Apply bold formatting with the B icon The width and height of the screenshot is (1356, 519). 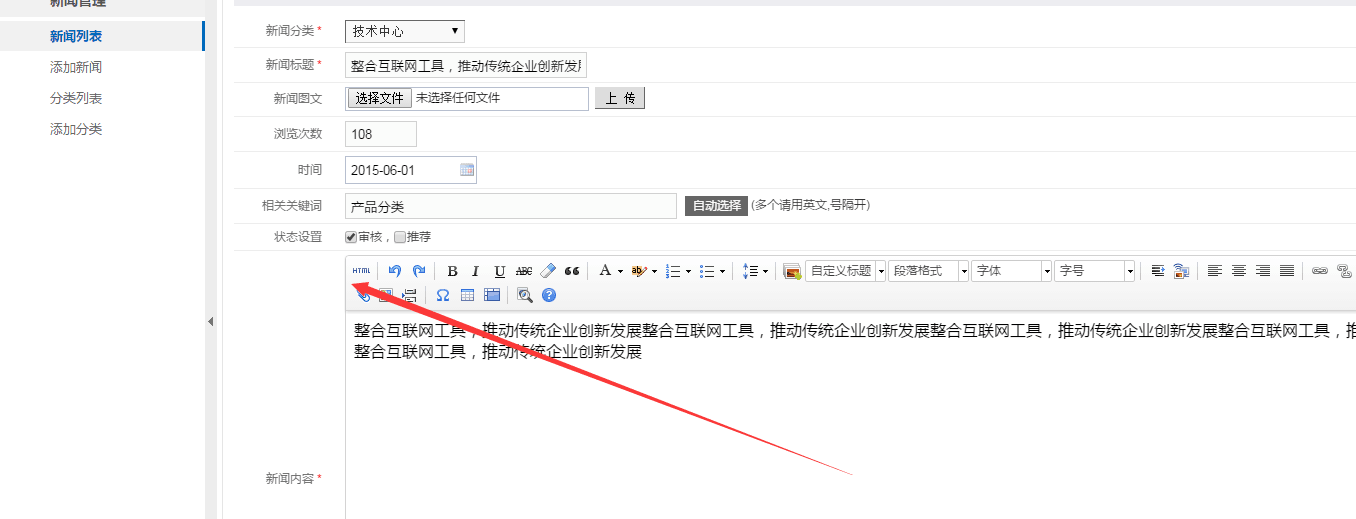[x=452, y=271]
